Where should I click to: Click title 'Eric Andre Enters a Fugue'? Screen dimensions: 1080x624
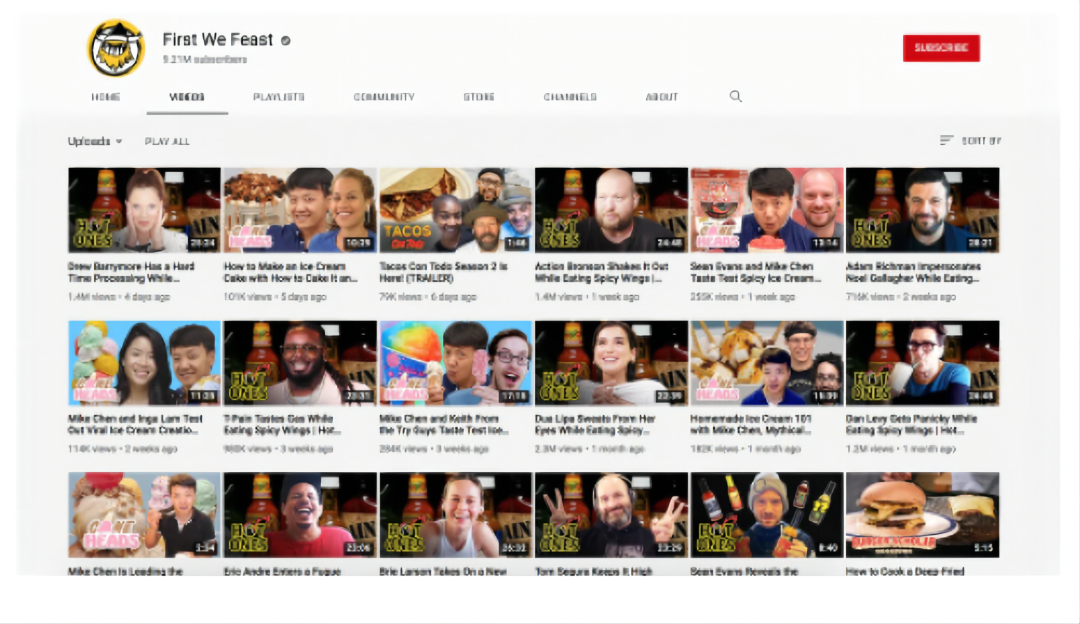click(x=282, y=571)
